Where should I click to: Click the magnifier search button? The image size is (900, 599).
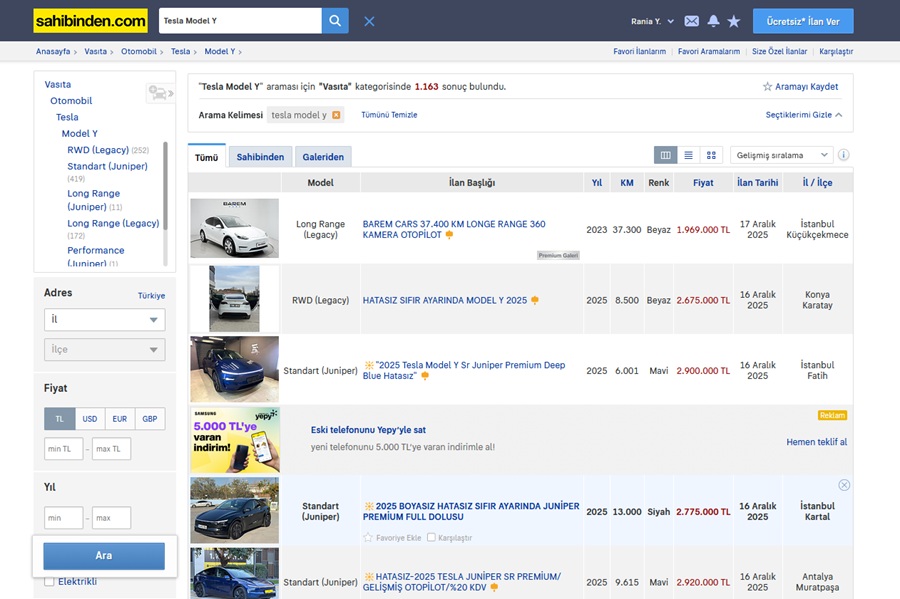click(x=335, y=21)
